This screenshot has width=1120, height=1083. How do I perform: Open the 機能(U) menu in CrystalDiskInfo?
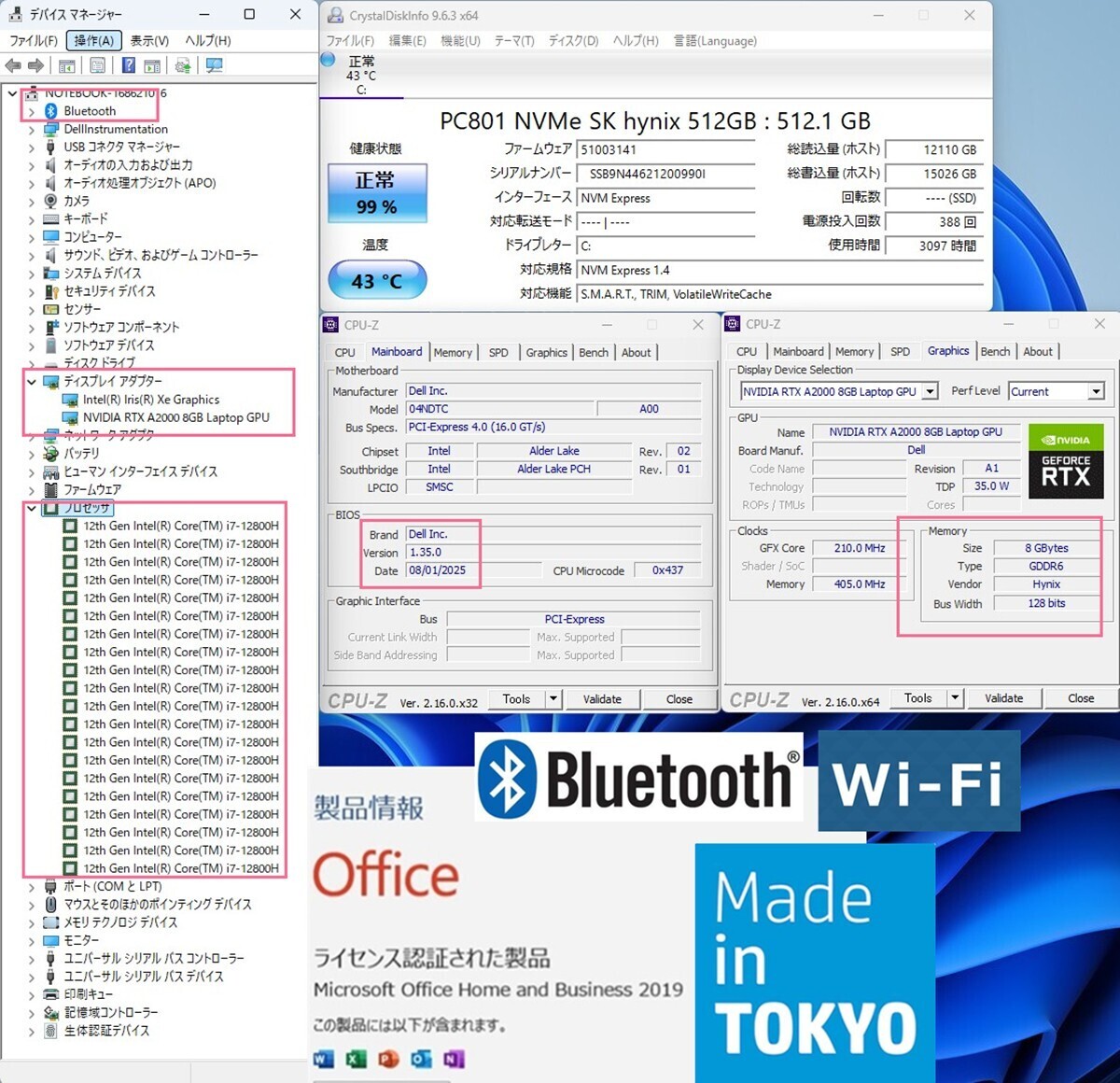(460, 41)
